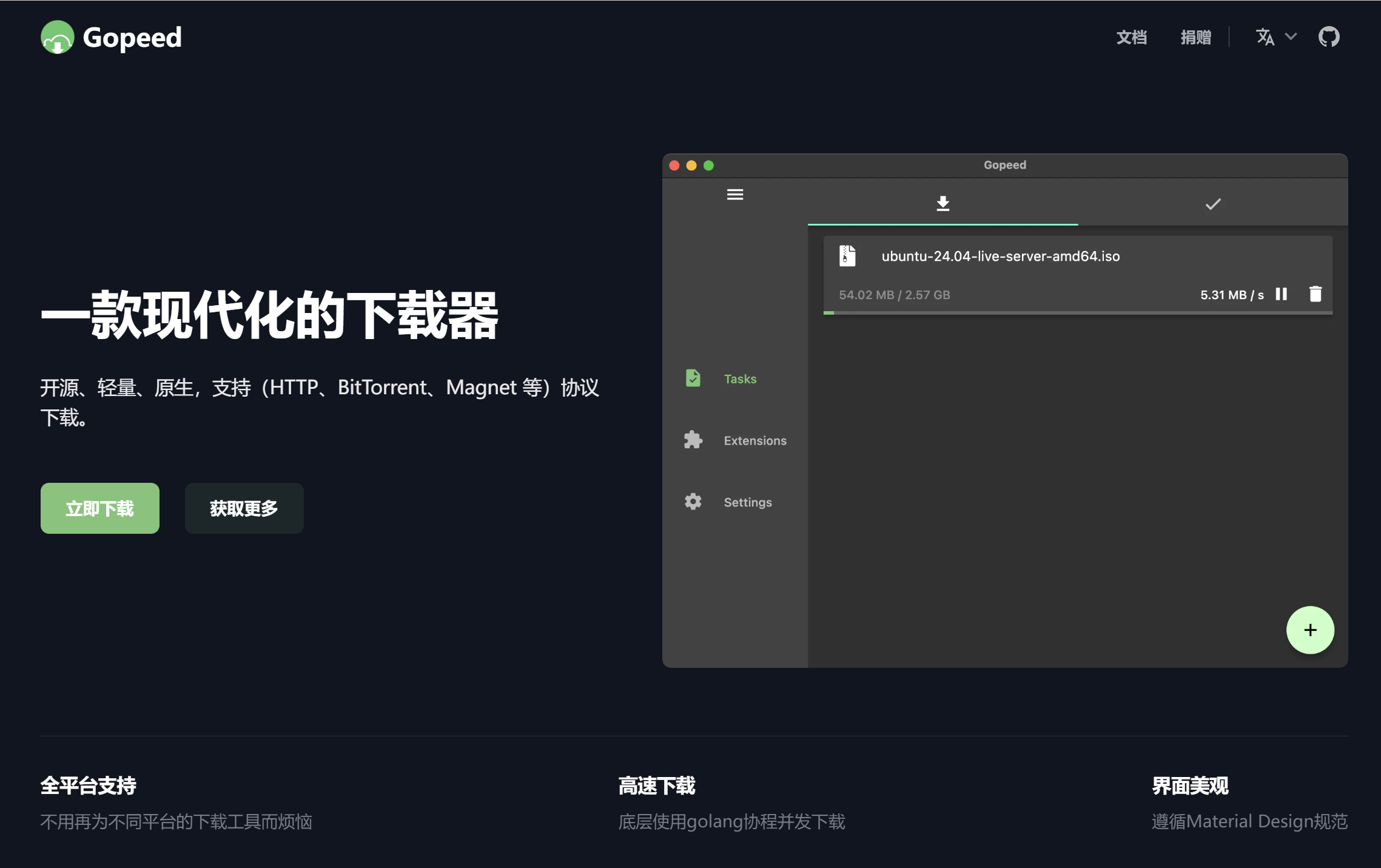Pause the ubuntu ISO download
Image resolution: width=1381 pixels, height=868 pixels.
1281,294
